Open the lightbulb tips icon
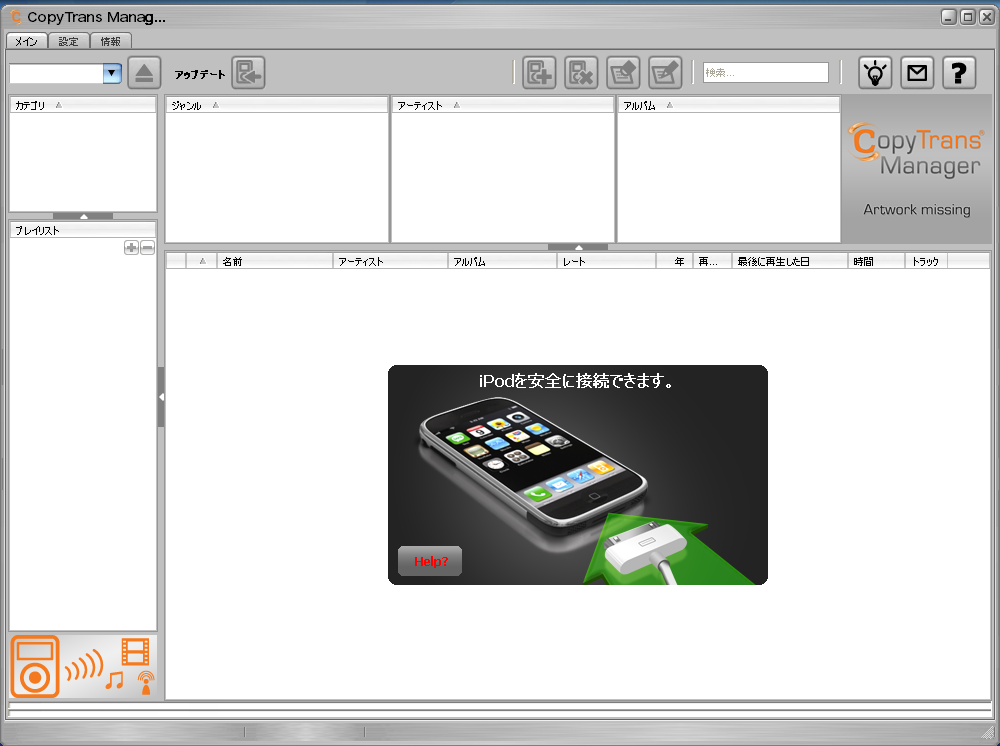 pos(875,73)
